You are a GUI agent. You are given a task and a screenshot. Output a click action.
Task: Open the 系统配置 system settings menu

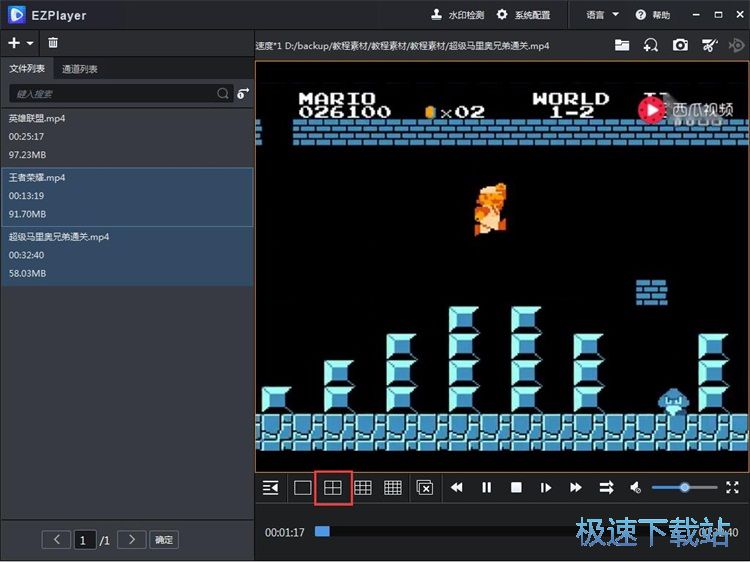524,15
